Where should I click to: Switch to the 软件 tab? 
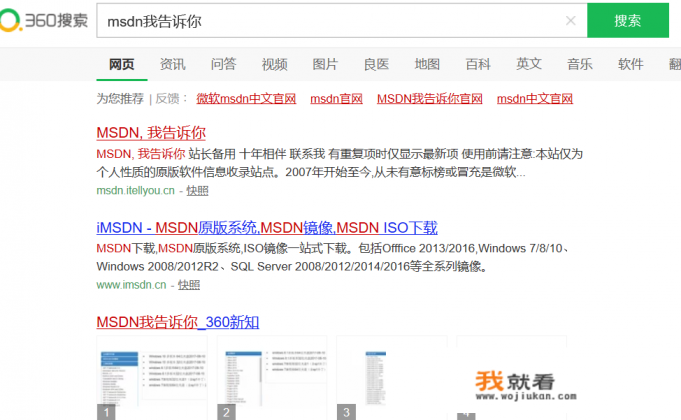[x=631, y=64]
